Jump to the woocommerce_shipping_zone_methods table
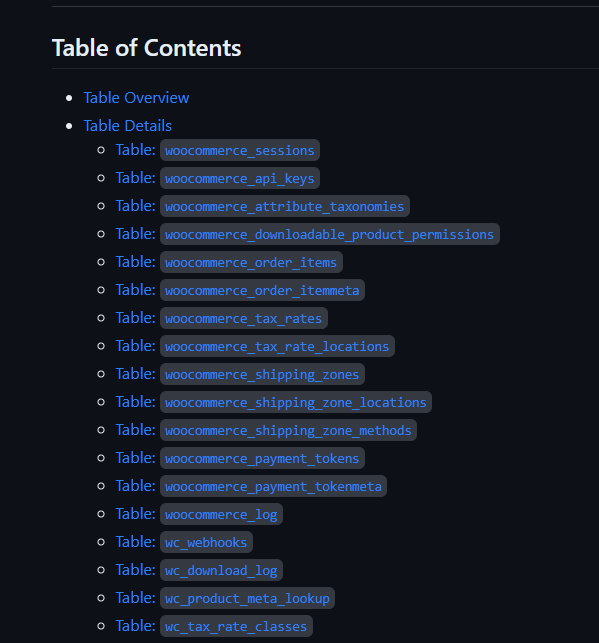The height and width of the screenshot is (643, 599). pyautogui.click(x=266, y=430)
